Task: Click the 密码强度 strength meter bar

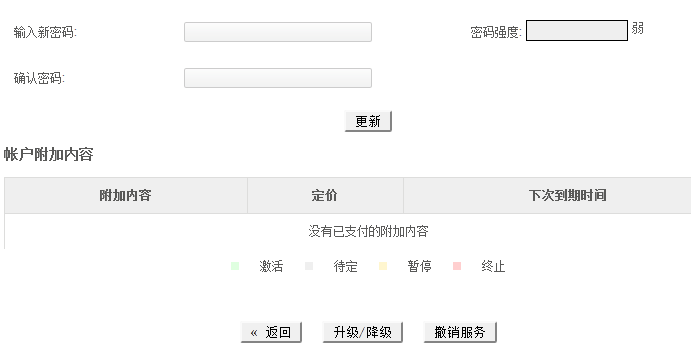Action: [577, 30]
